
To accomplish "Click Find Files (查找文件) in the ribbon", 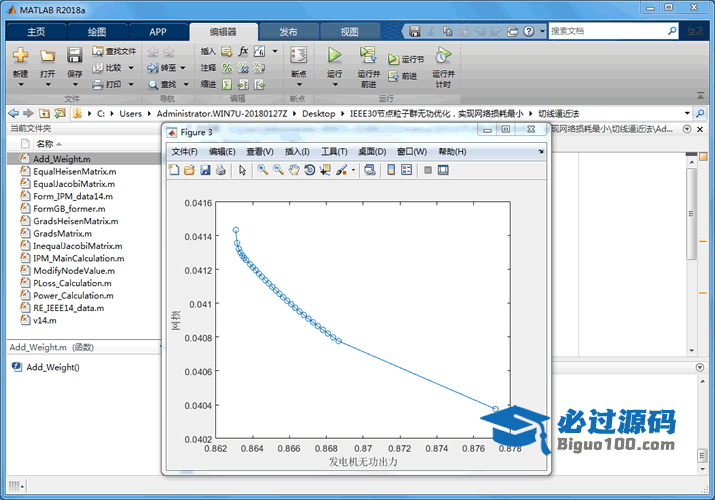I will [114, 51].
